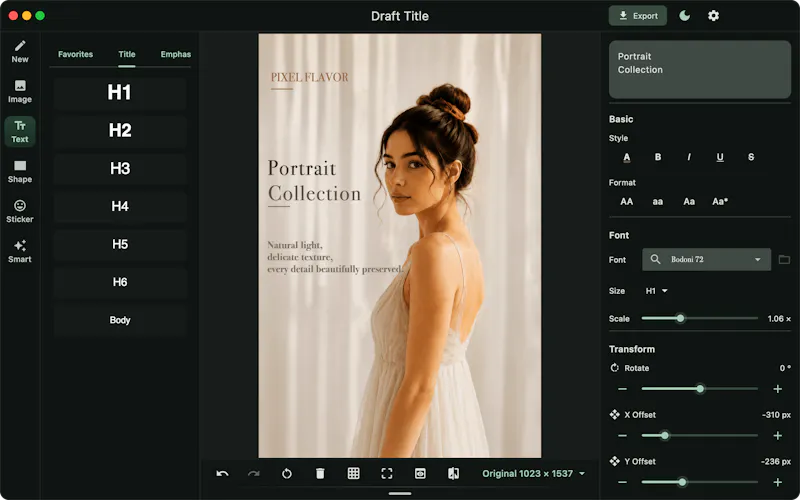Screen dimensions: 800x500
Task: Open the Smart tool in sidebar
Action: pos(20,252)
